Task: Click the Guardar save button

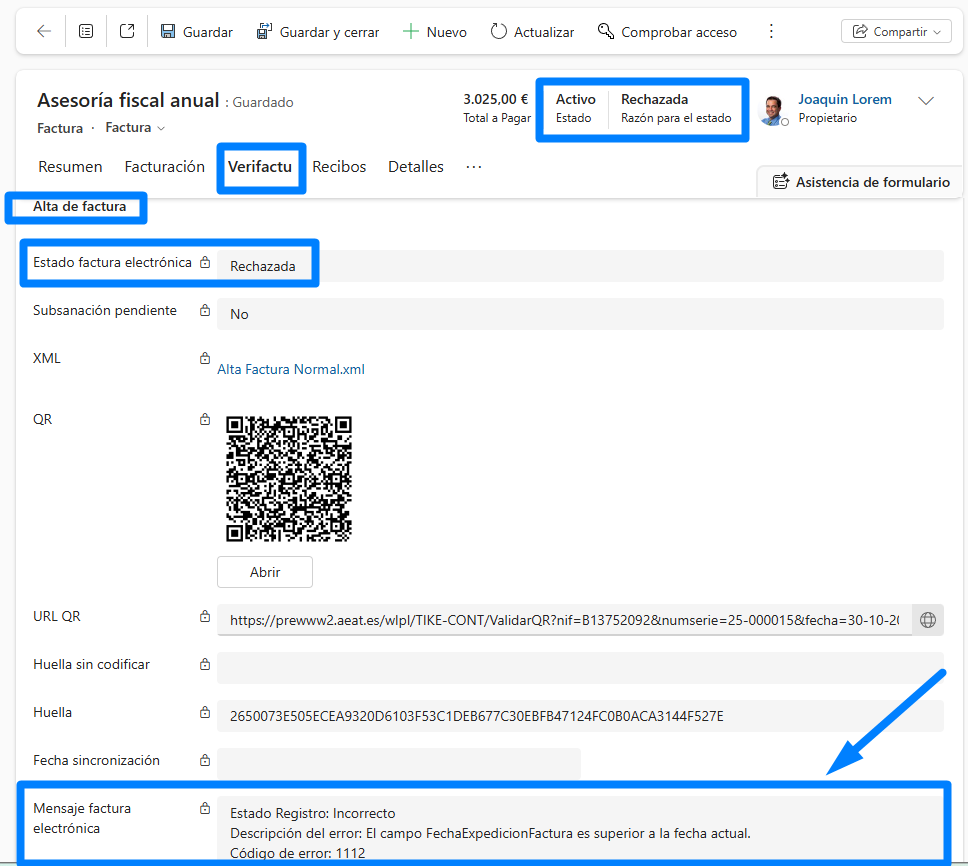Action: pyautogui.click(x=196, y=32)
